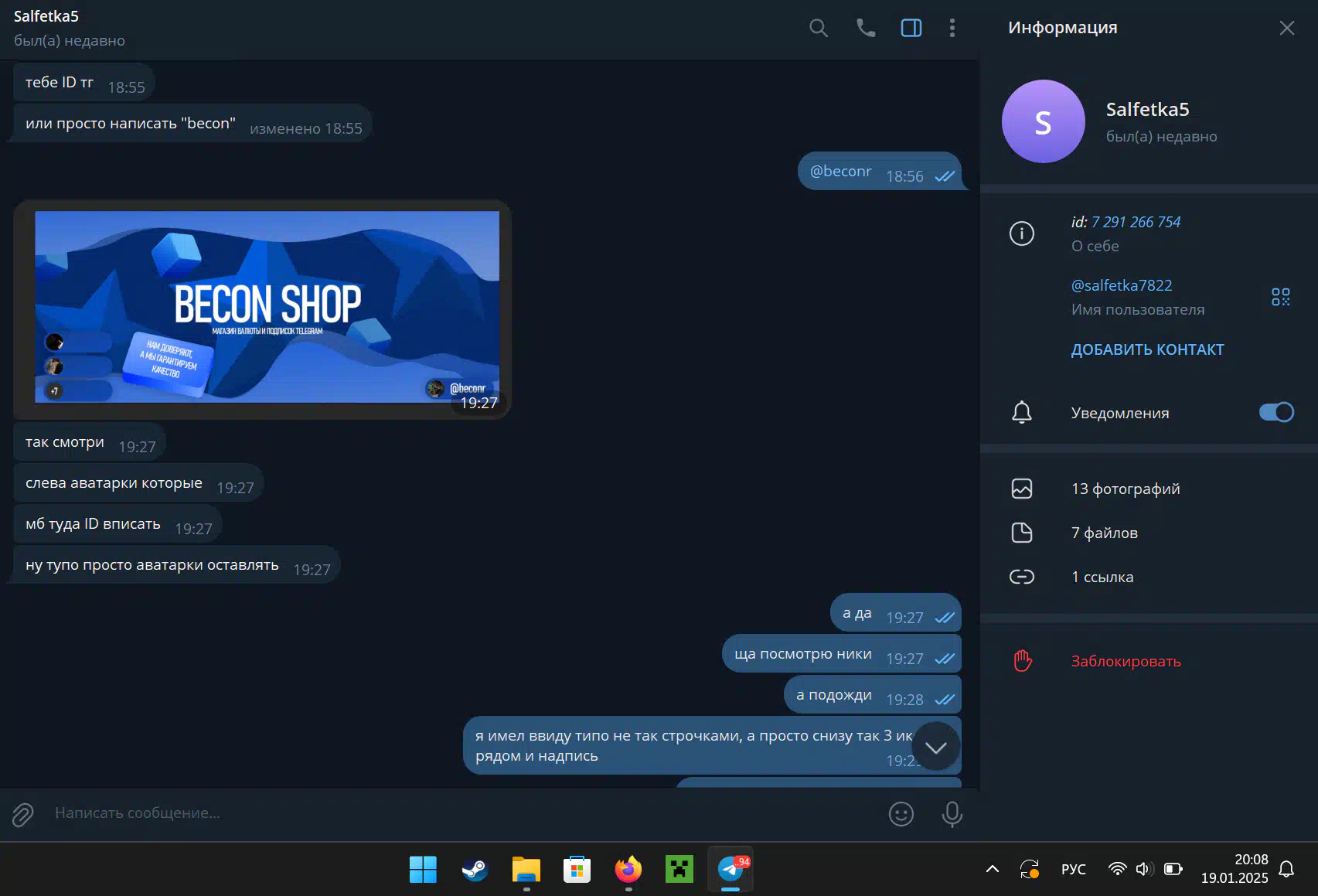Click the info circle icon beside id
Viewport: 1318px width, 896px height.
click(x=1021, y=233)
